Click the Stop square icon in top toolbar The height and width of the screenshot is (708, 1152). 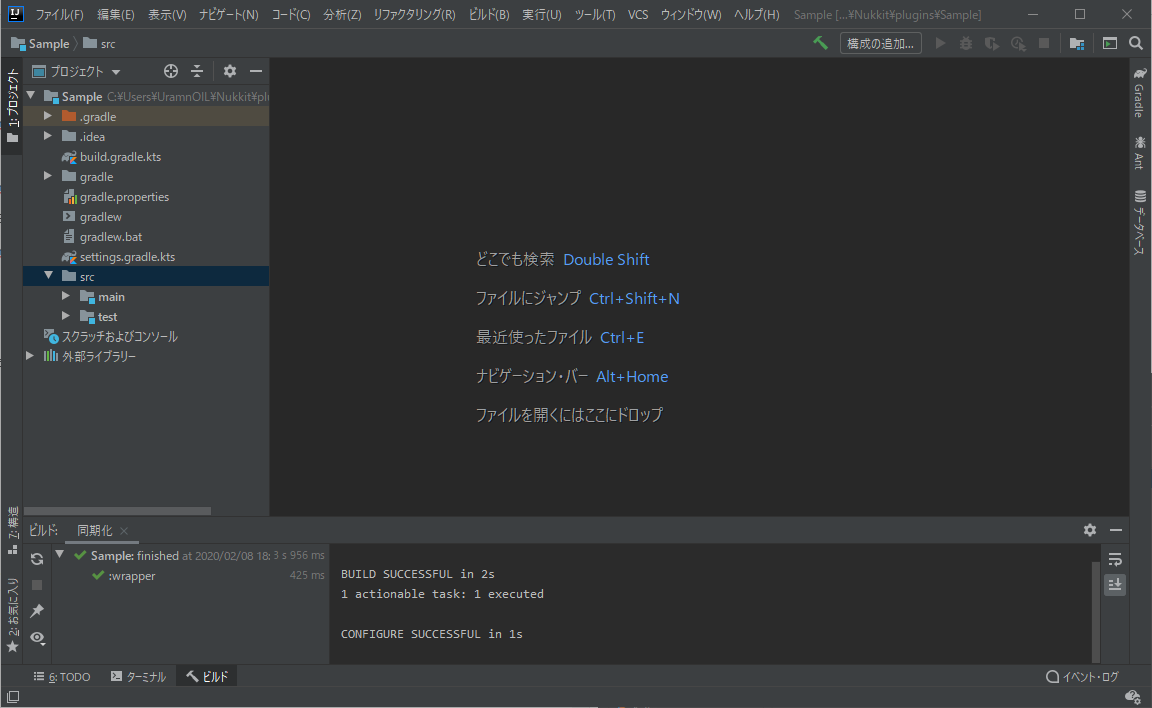click(x=1043, y=43)
